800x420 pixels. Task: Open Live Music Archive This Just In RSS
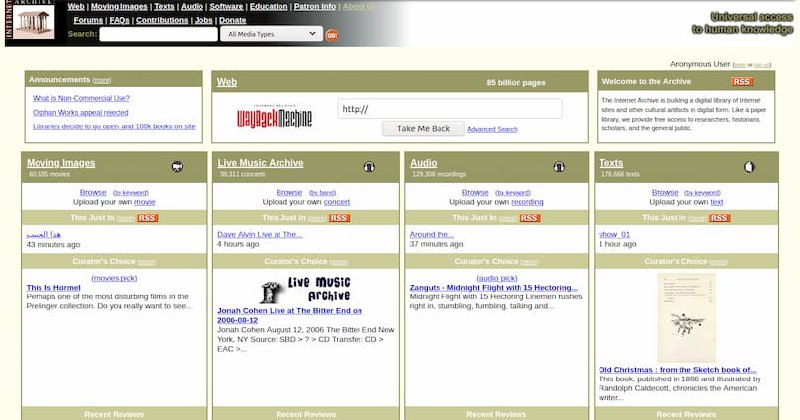(x=339, y=218)
